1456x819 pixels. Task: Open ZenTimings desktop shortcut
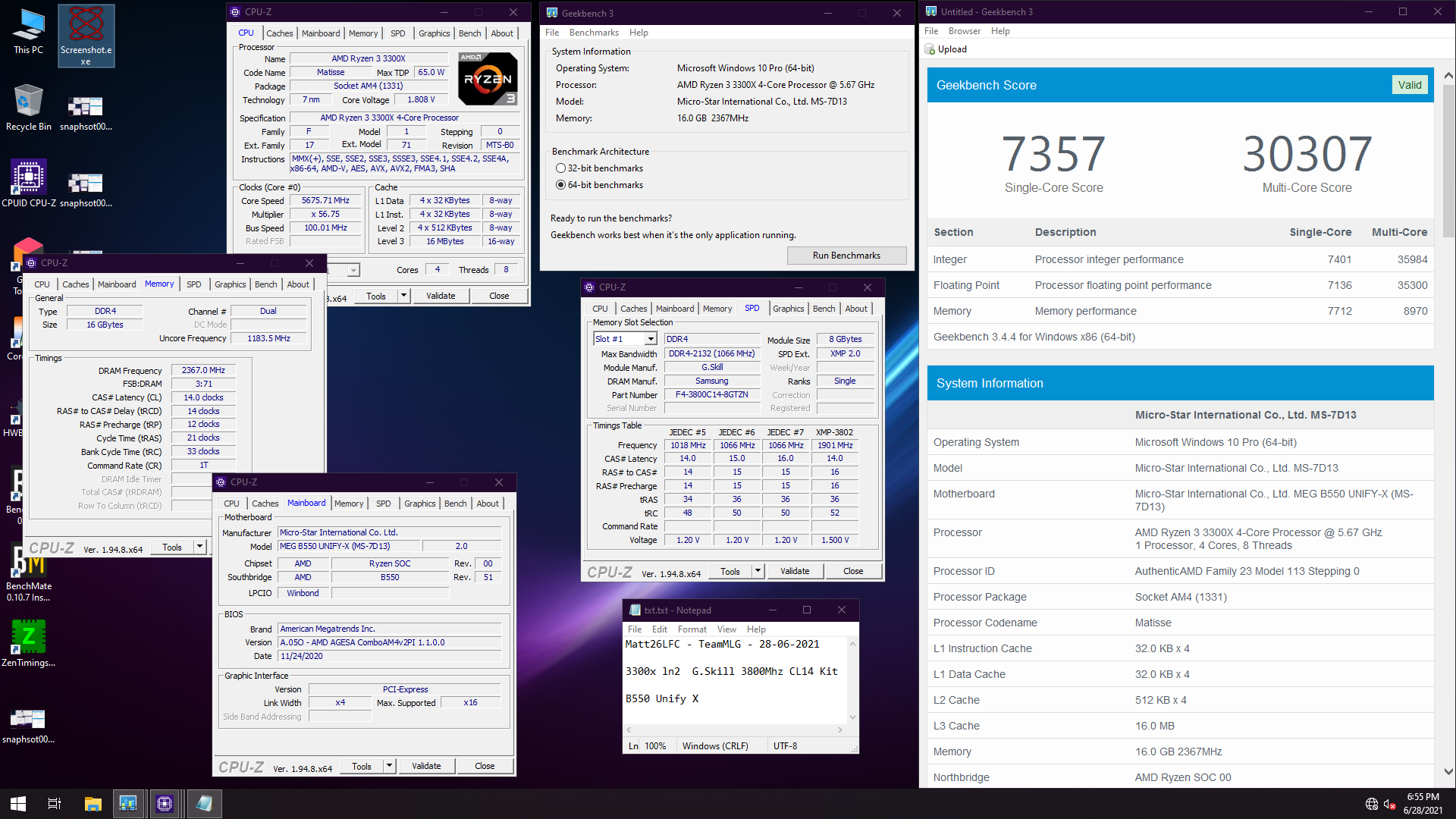pos(28,643)
